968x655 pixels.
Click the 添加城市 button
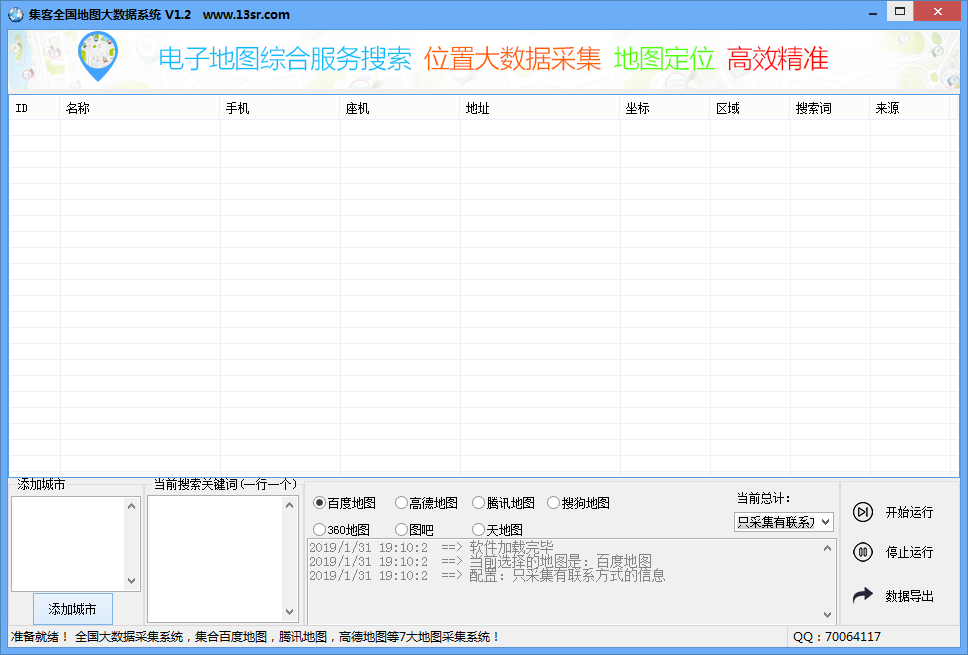click(x=72, y=609)
